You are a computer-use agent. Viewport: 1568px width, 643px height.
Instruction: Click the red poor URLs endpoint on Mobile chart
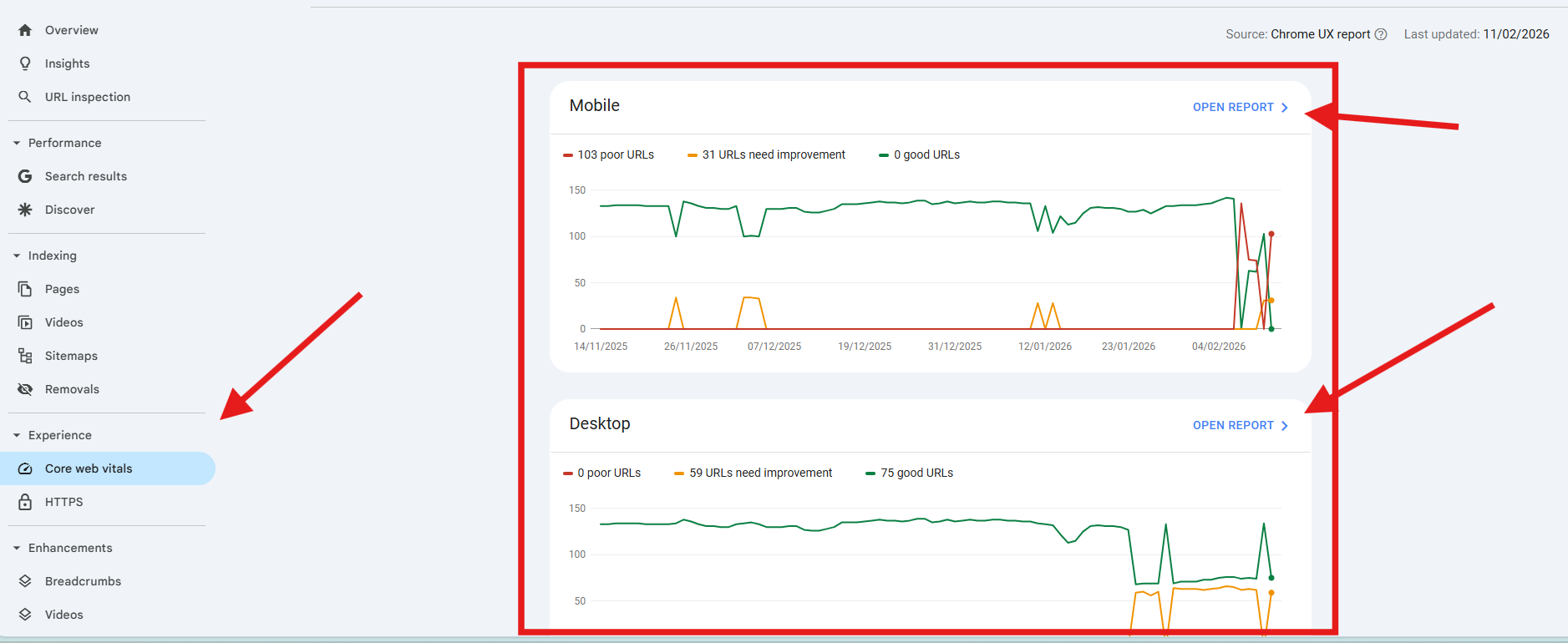tap(1271, 234)
